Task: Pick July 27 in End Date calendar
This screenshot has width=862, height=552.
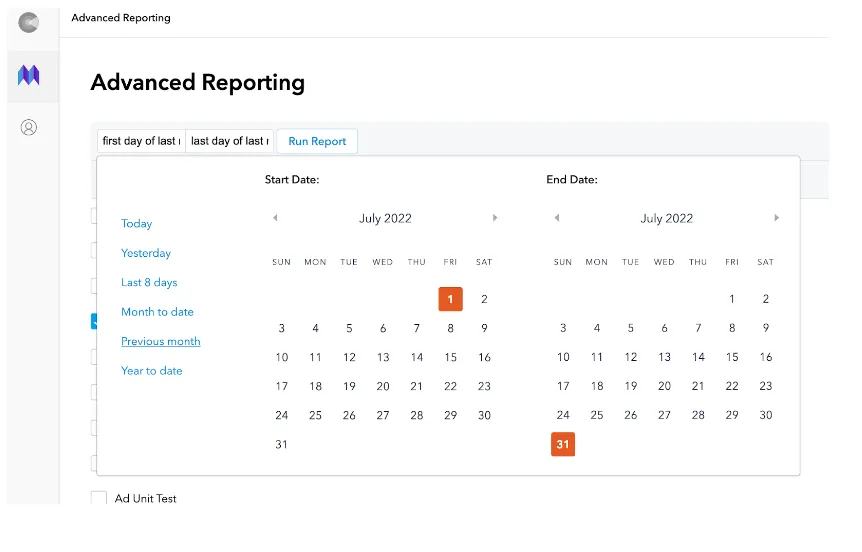Action: pos(664,415)
